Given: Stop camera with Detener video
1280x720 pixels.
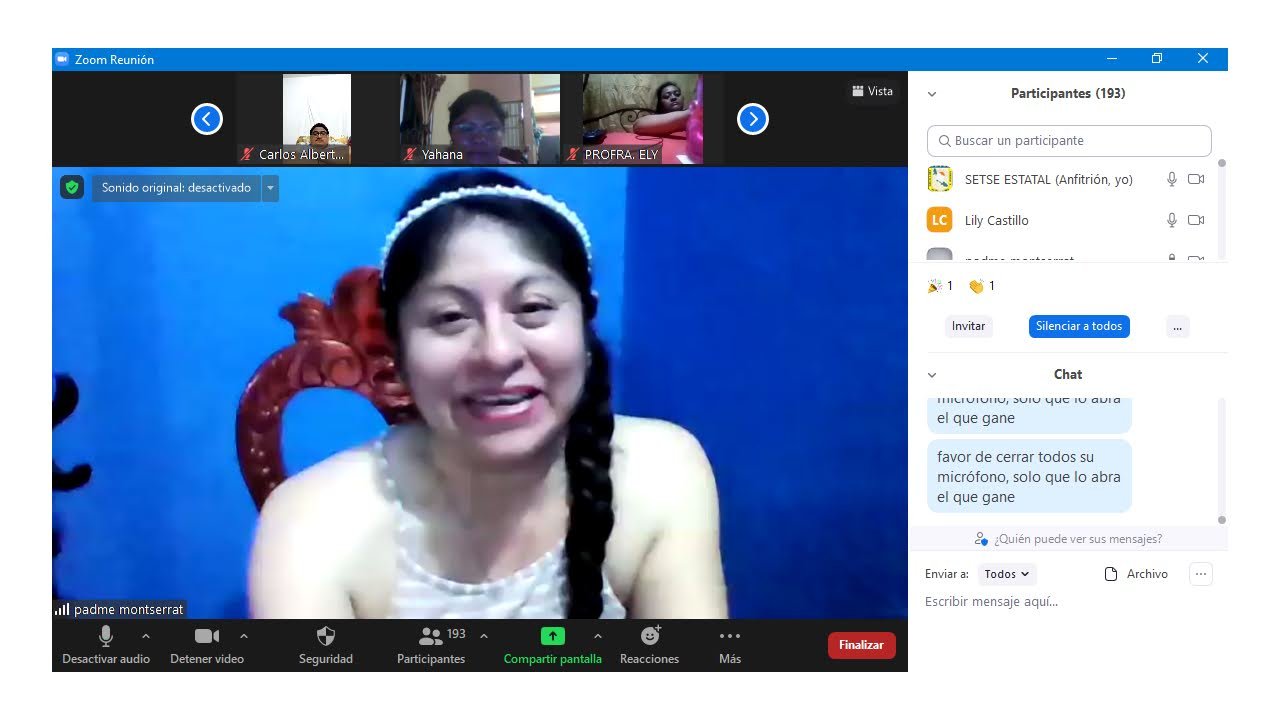Looking at the screenshot, I should (207, 645).
